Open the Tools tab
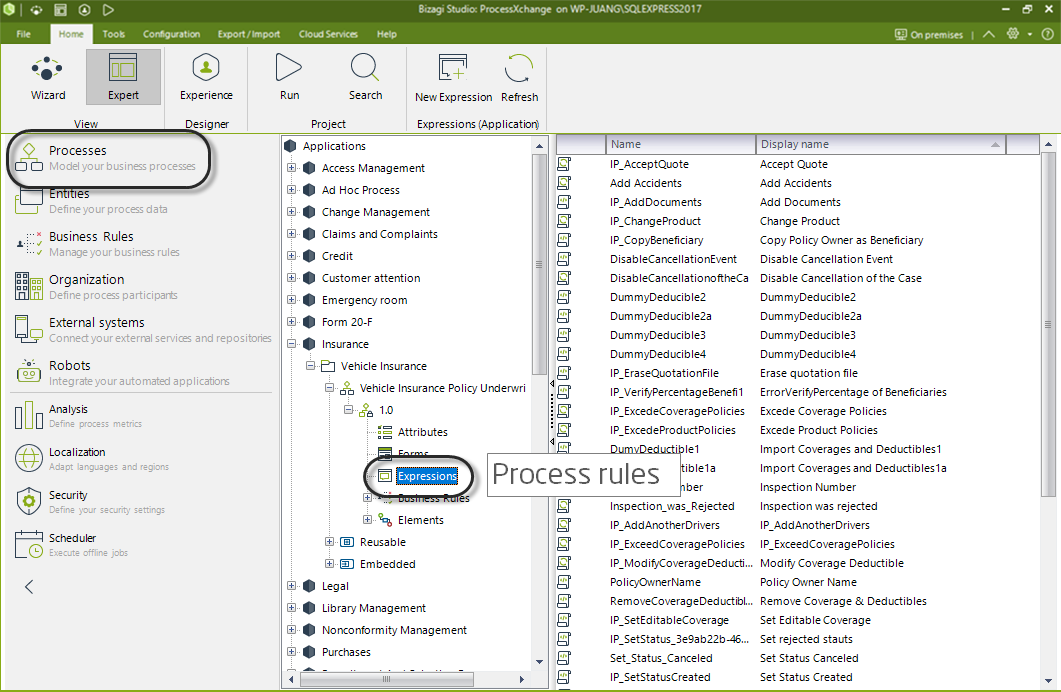The width and height of the screenshot is (1061, 692). coord(114,34)
